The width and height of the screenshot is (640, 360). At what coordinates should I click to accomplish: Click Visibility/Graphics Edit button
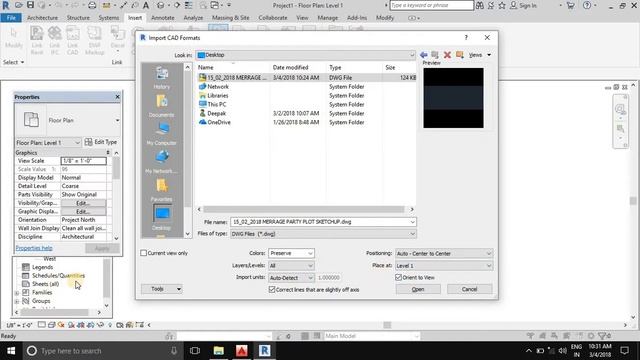point(83,203)
